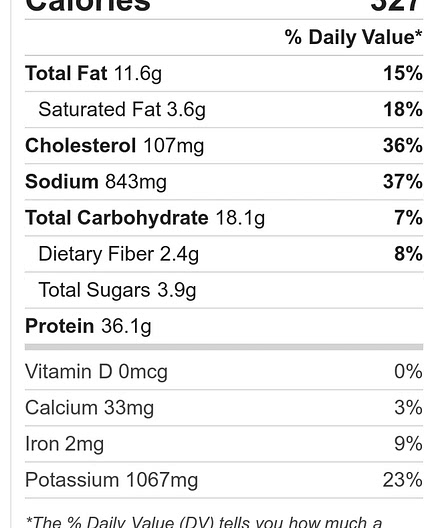This screenshot has height=528, width=428.
Task: Select the Protein 36.1g row
Action: coord(224,326)
